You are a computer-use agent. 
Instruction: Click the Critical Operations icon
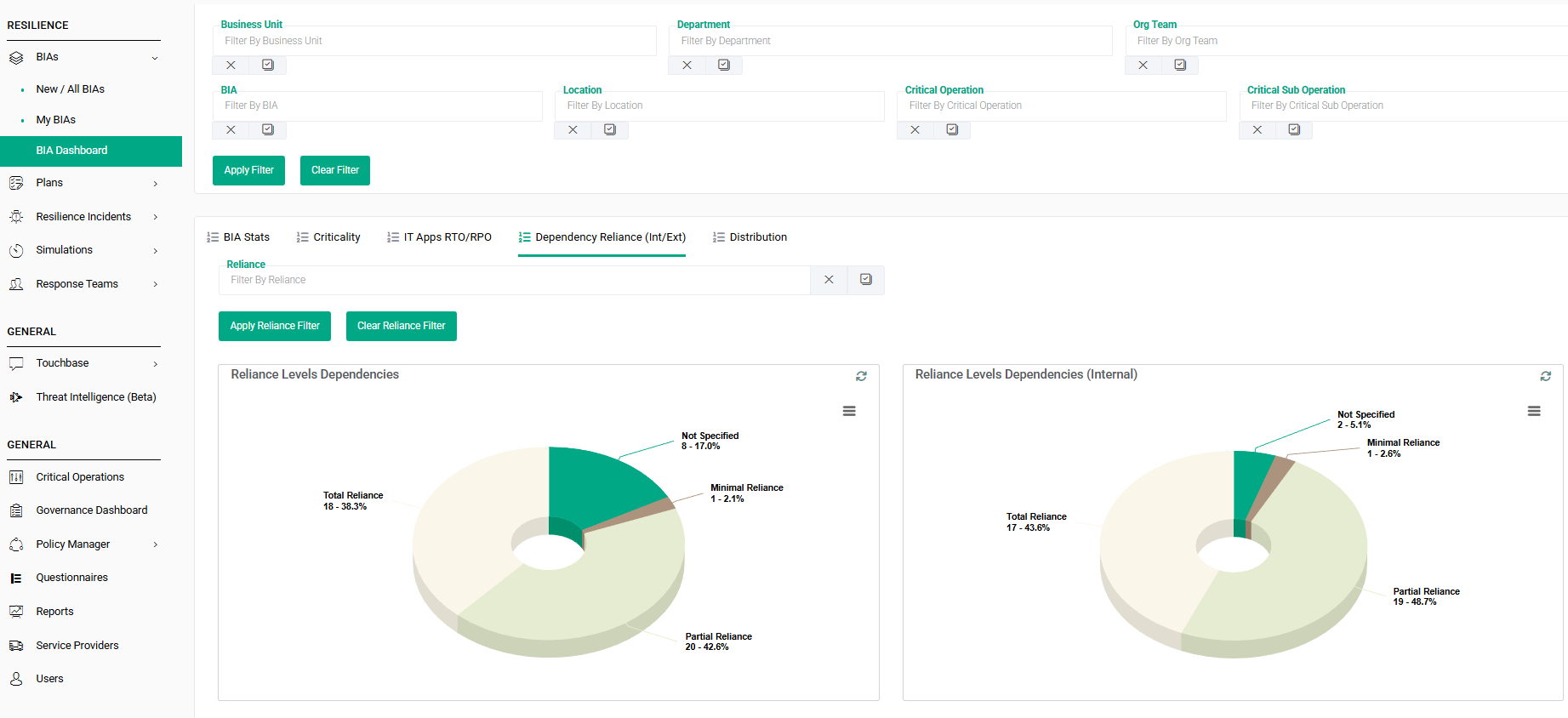click(16, 477)
